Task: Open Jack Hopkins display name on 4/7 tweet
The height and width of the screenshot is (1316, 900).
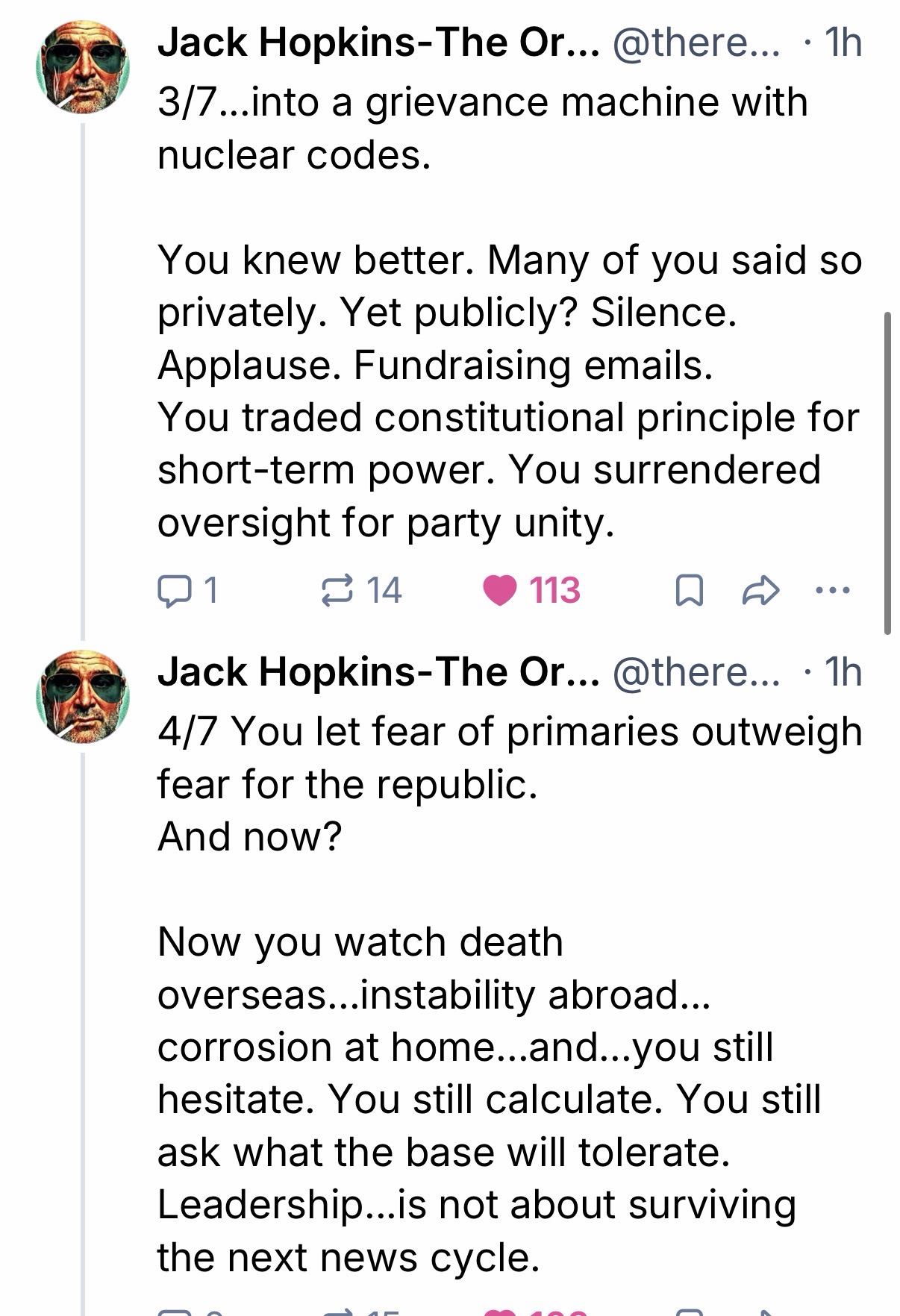Action: click(378, 672)
